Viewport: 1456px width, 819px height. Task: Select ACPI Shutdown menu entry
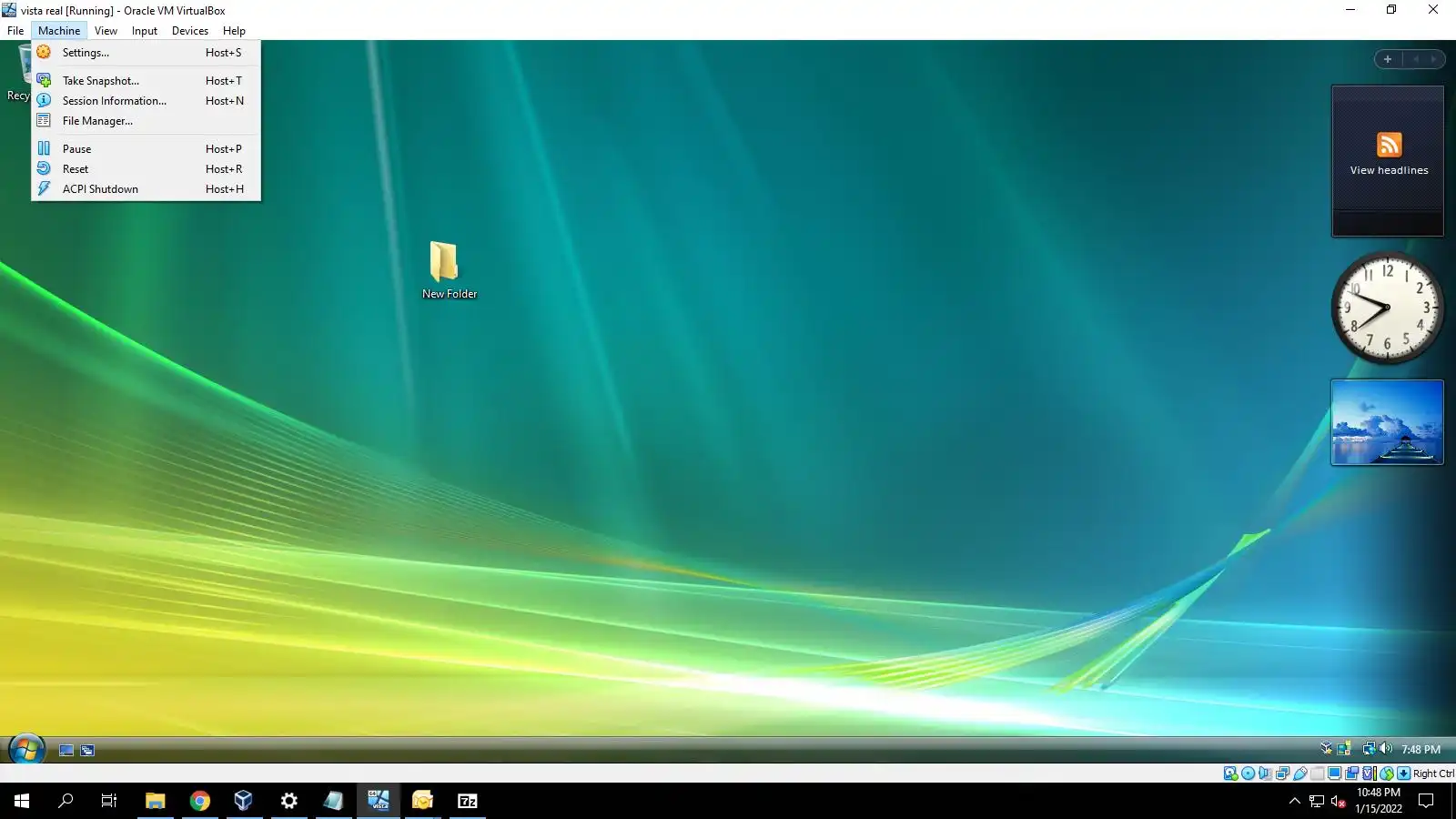146,189
